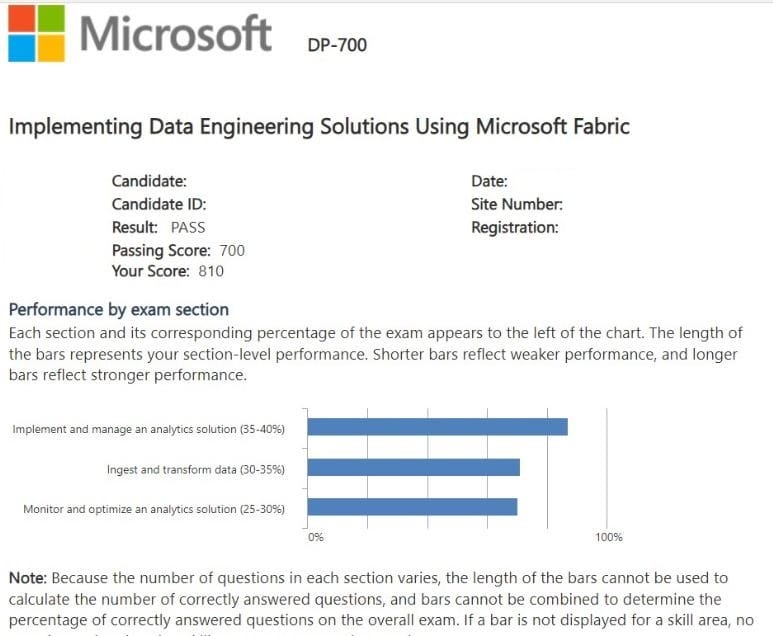This screenshot has width=773, height=636.
Task: Click the Implement and manage analytics bar
Action: (x=437, y=427)
